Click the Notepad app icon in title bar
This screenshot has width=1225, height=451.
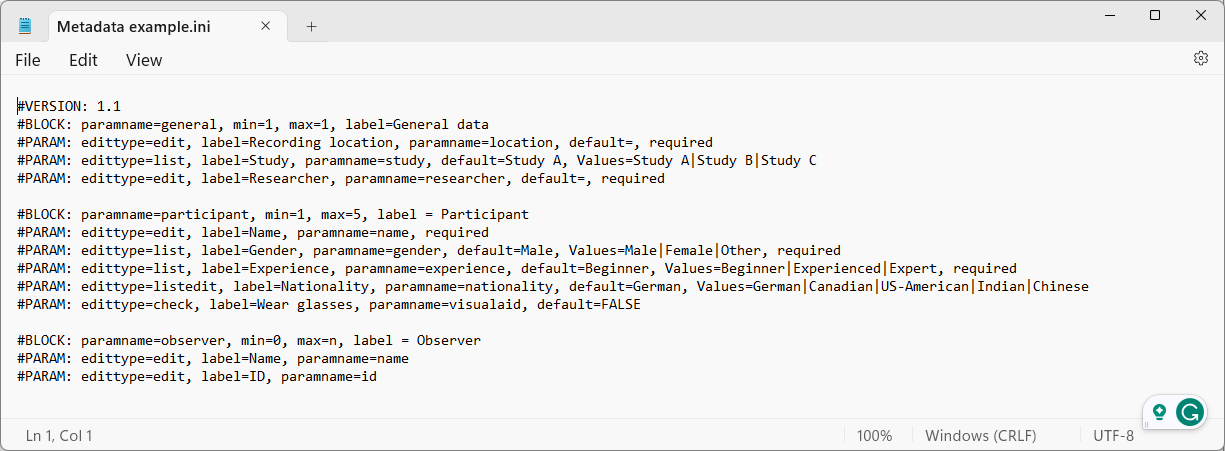point(25,26)
